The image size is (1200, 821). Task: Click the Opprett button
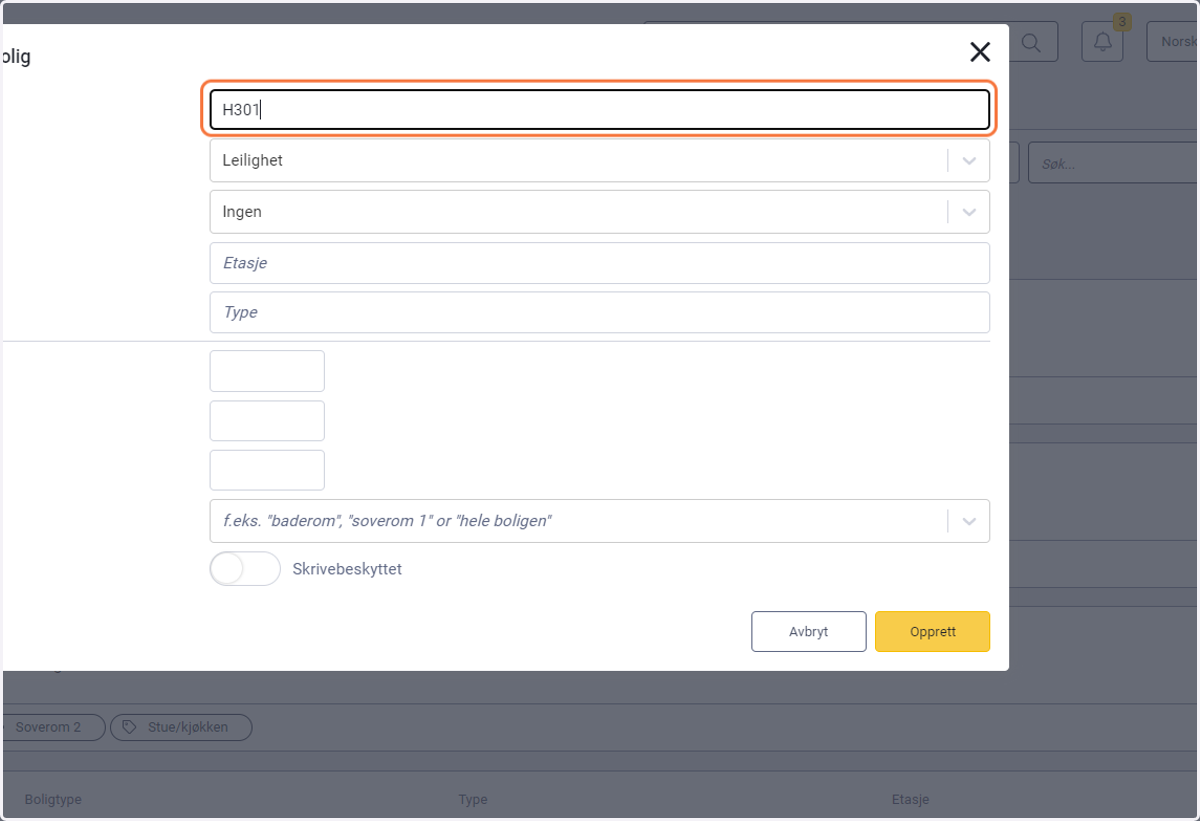click(932, 632)
